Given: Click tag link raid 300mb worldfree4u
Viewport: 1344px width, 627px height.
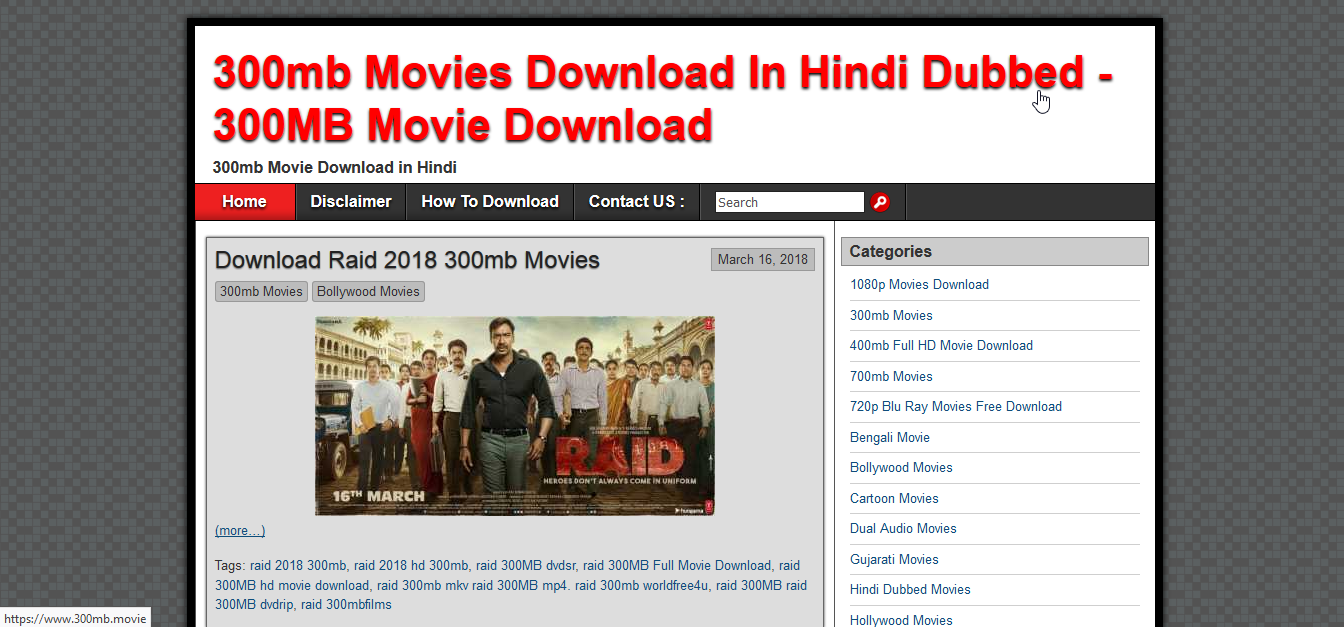Looking at the screenshot, I should pyautogui.click(x=641, y=586).
